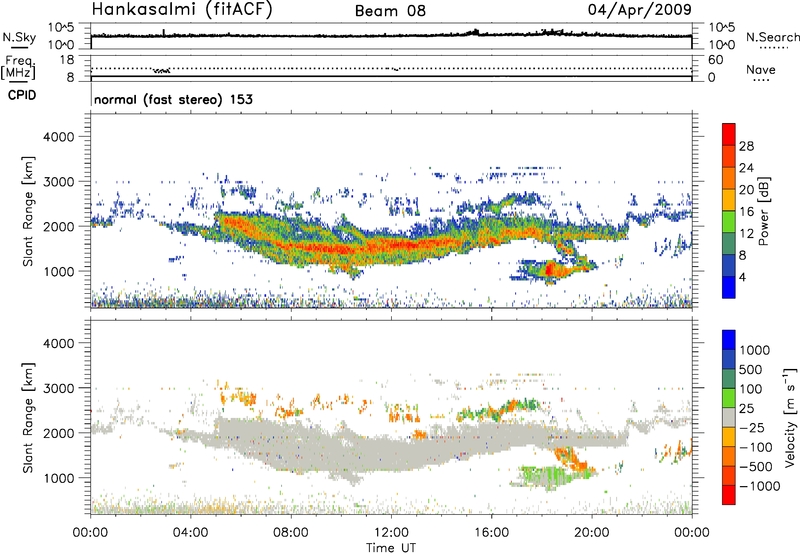Image resolution: width=800 pixels, height=554 pixels.
Task: Pick the red bottom segment of velocity color bar
Action: 729,495
